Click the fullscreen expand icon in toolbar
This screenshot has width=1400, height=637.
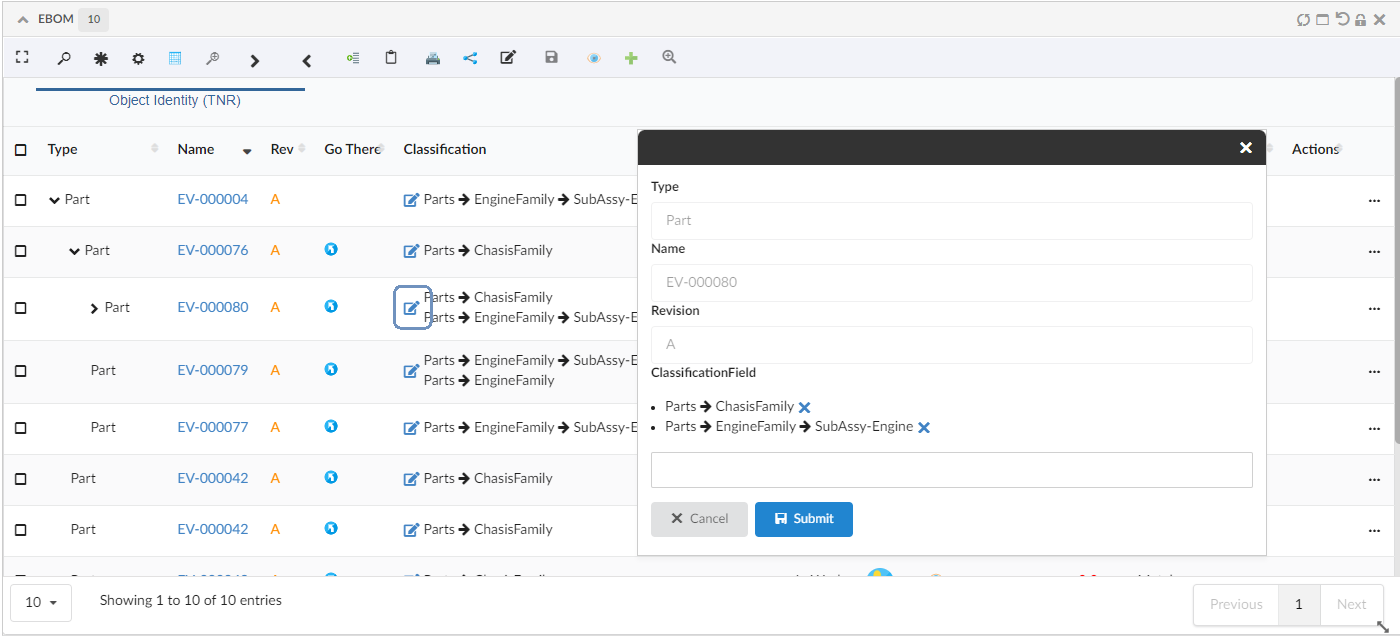click(21, 58)
